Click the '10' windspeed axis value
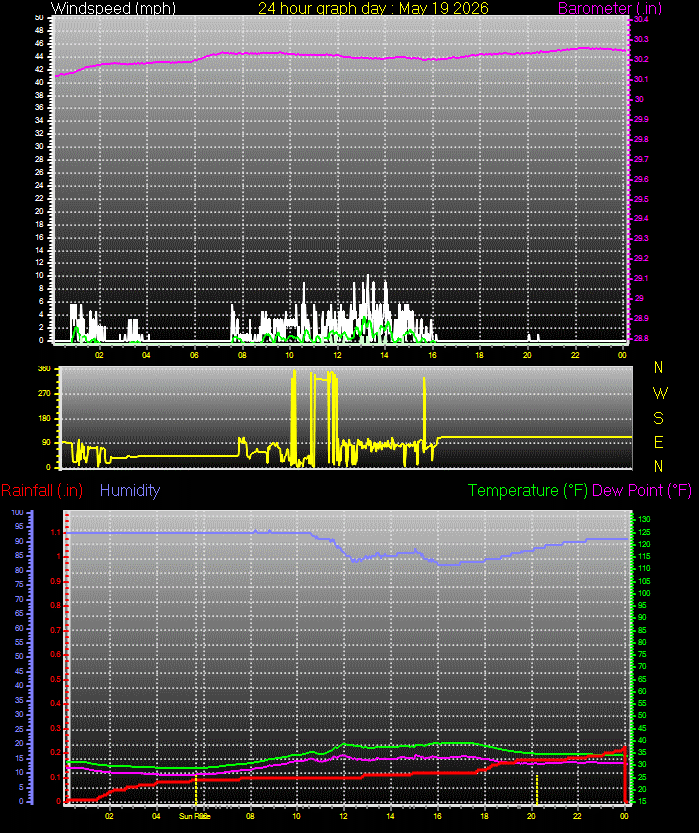 click(x=39, y=275)
